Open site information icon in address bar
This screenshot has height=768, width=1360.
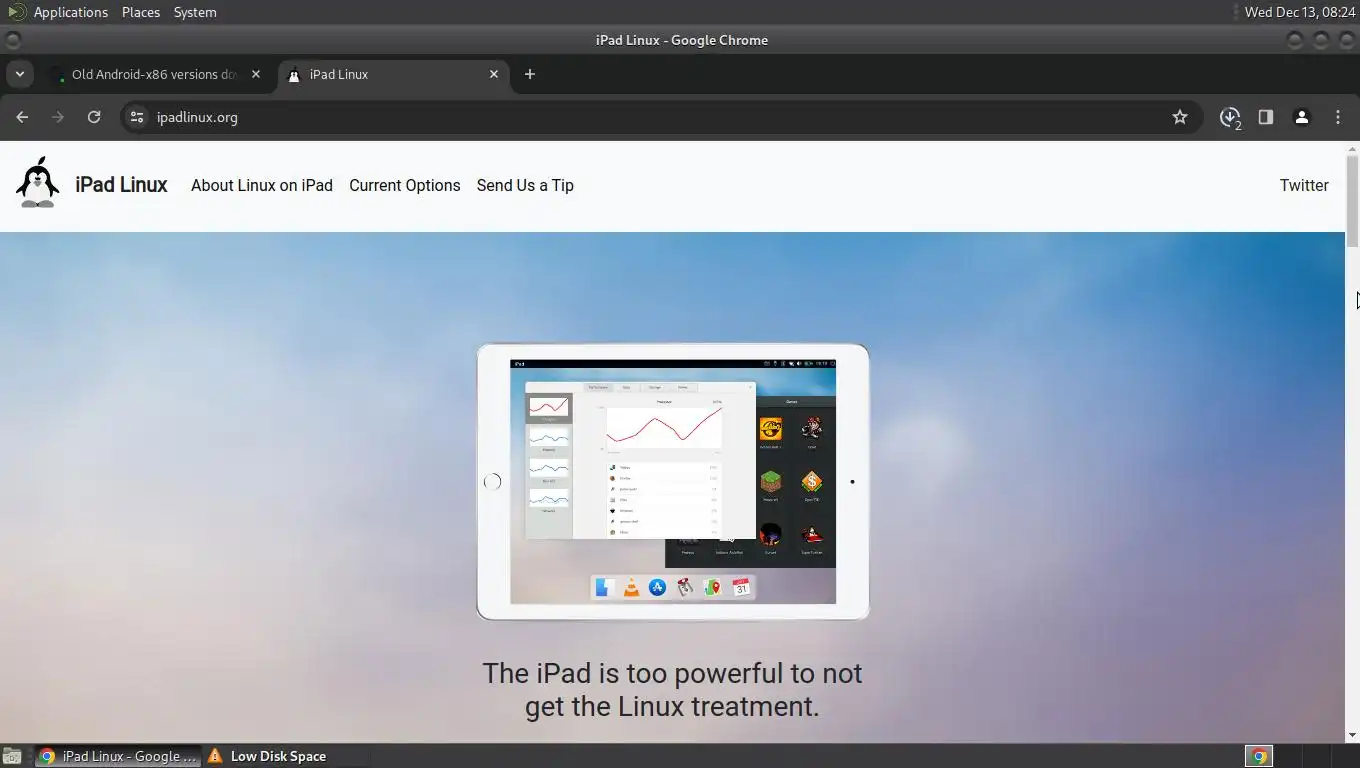(137, 117)
